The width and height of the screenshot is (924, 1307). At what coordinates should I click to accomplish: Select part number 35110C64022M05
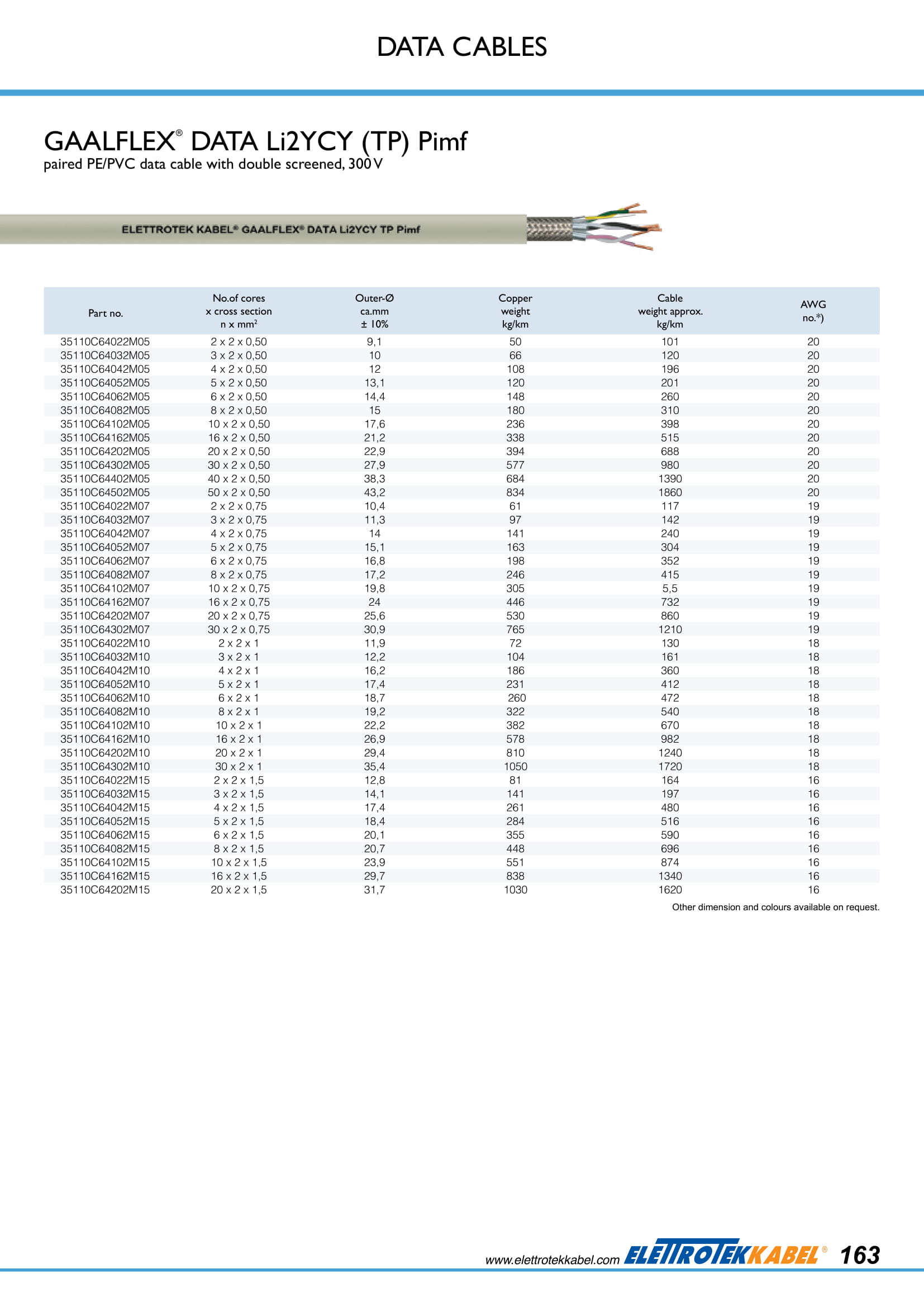tap(105, 341)
